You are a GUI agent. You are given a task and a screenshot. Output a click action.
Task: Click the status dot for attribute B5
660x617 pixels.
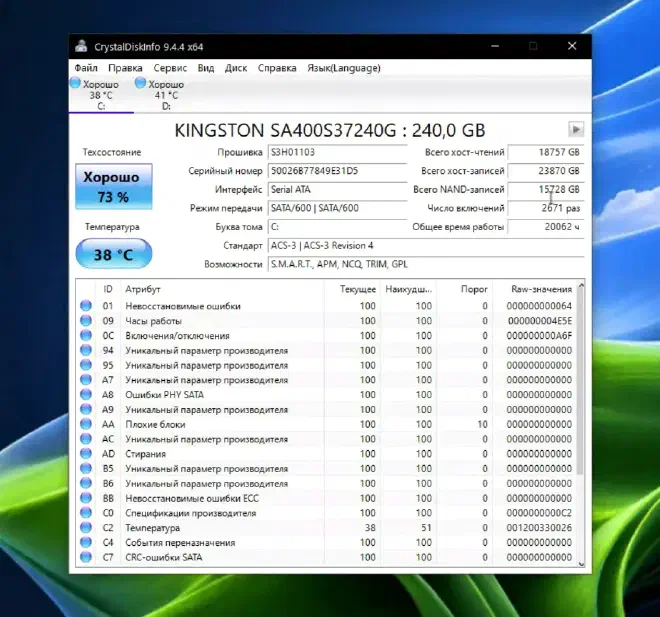point(86,468)
